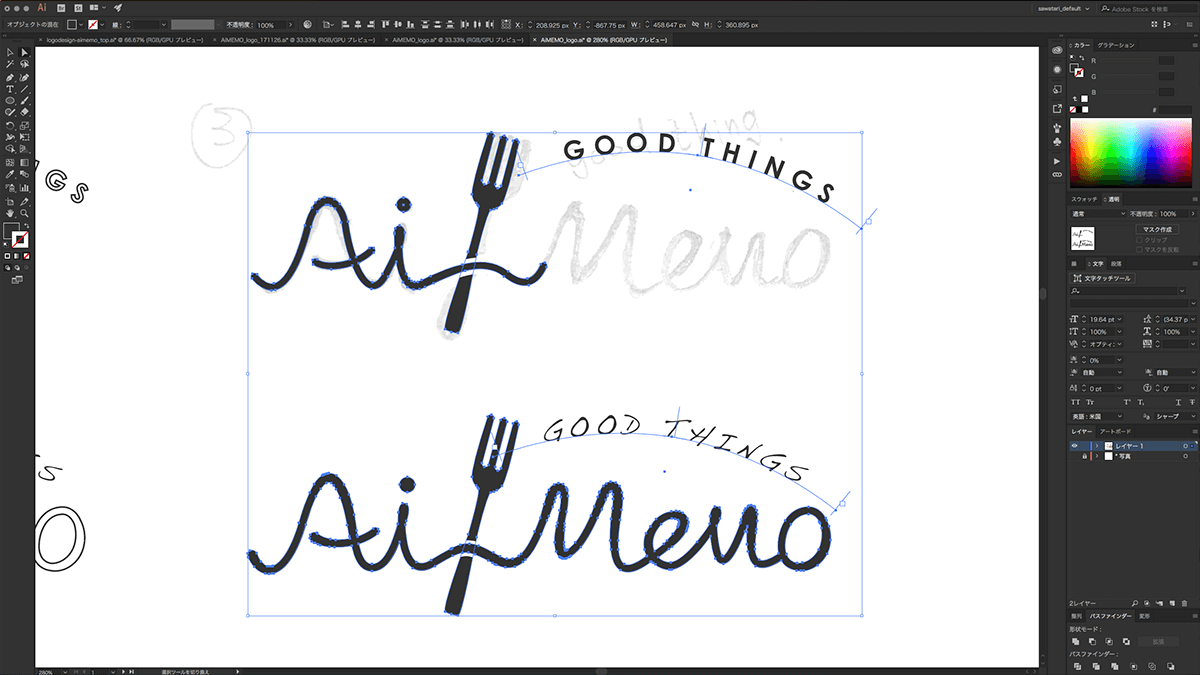Screen dimensions: 1200x675
Task: Click the 拡張 button in Pathfinder
Action: (x=1157, y=640)
